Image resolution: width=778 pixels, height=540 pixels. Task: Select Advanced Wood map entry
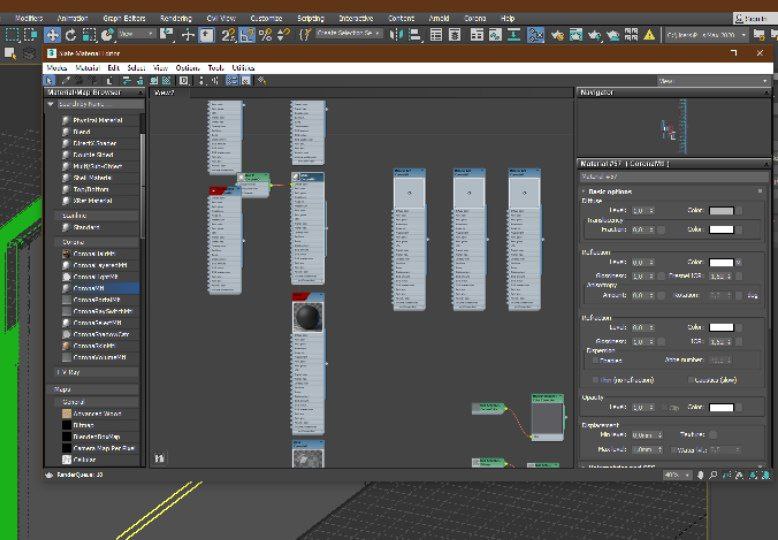coord(96,413)
